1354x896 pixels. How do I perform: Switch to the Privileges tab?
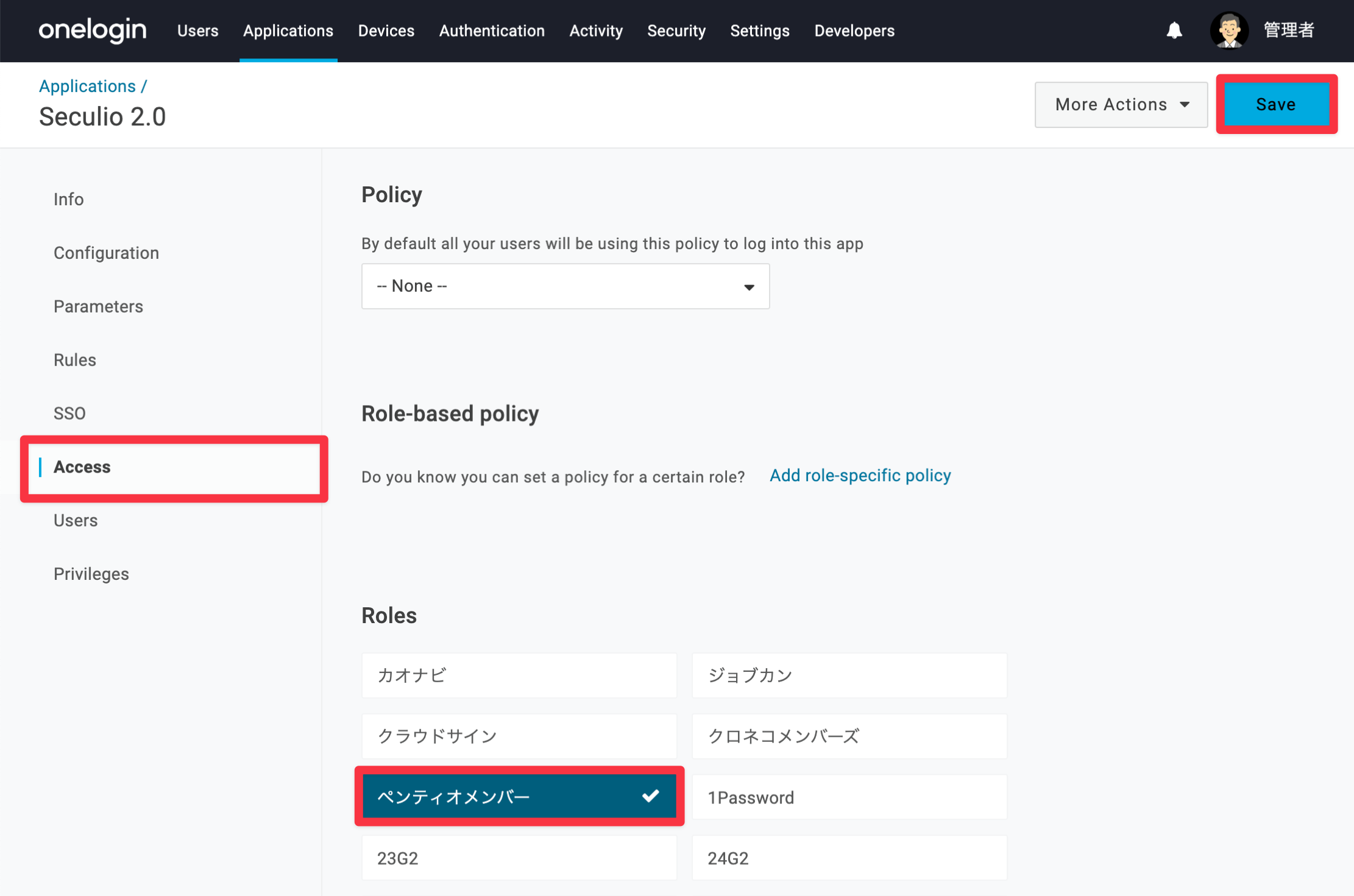(91, 574)
